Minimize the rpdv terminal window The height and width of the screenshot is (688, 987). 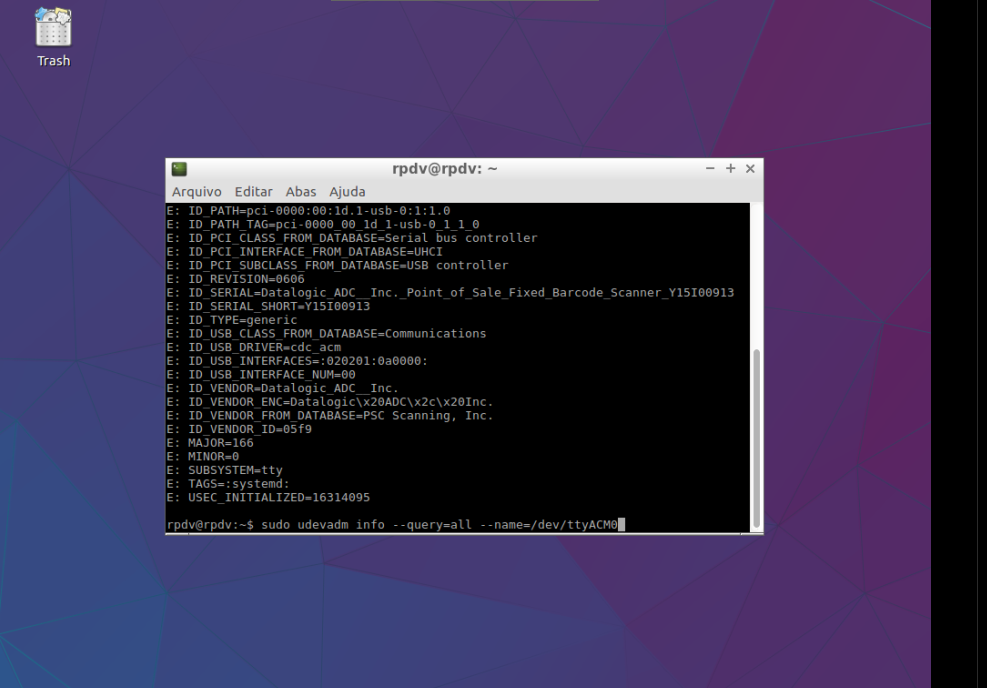point(710,169)
